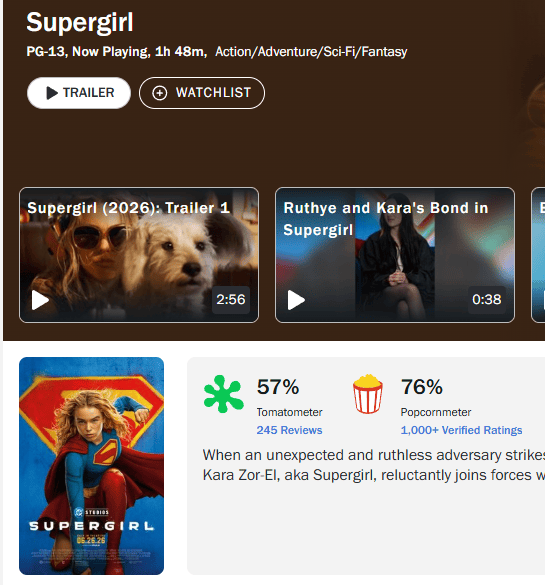This screenshot has width=545, height=585.
Task: Click the TRAILER button
Action: tap(79, 93)
